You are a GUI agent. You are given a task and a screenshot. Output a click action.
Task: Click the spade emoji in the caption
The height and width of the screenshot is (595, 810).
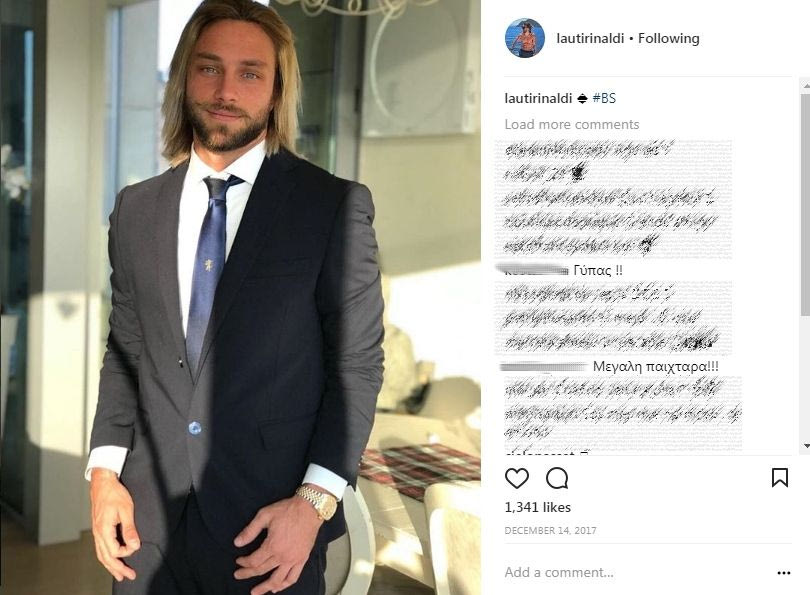click(582, 99)
